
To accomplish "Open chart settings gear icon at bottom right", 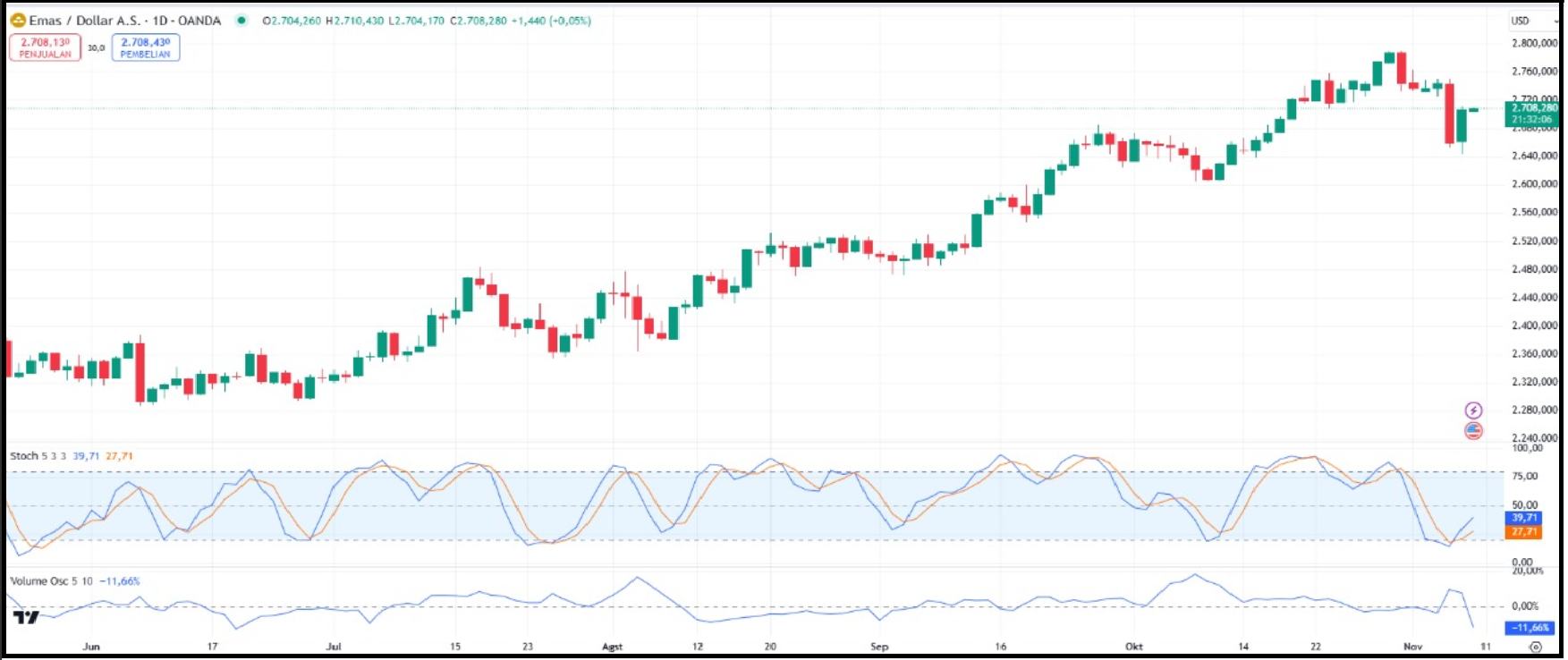I will click(1536, 647).
